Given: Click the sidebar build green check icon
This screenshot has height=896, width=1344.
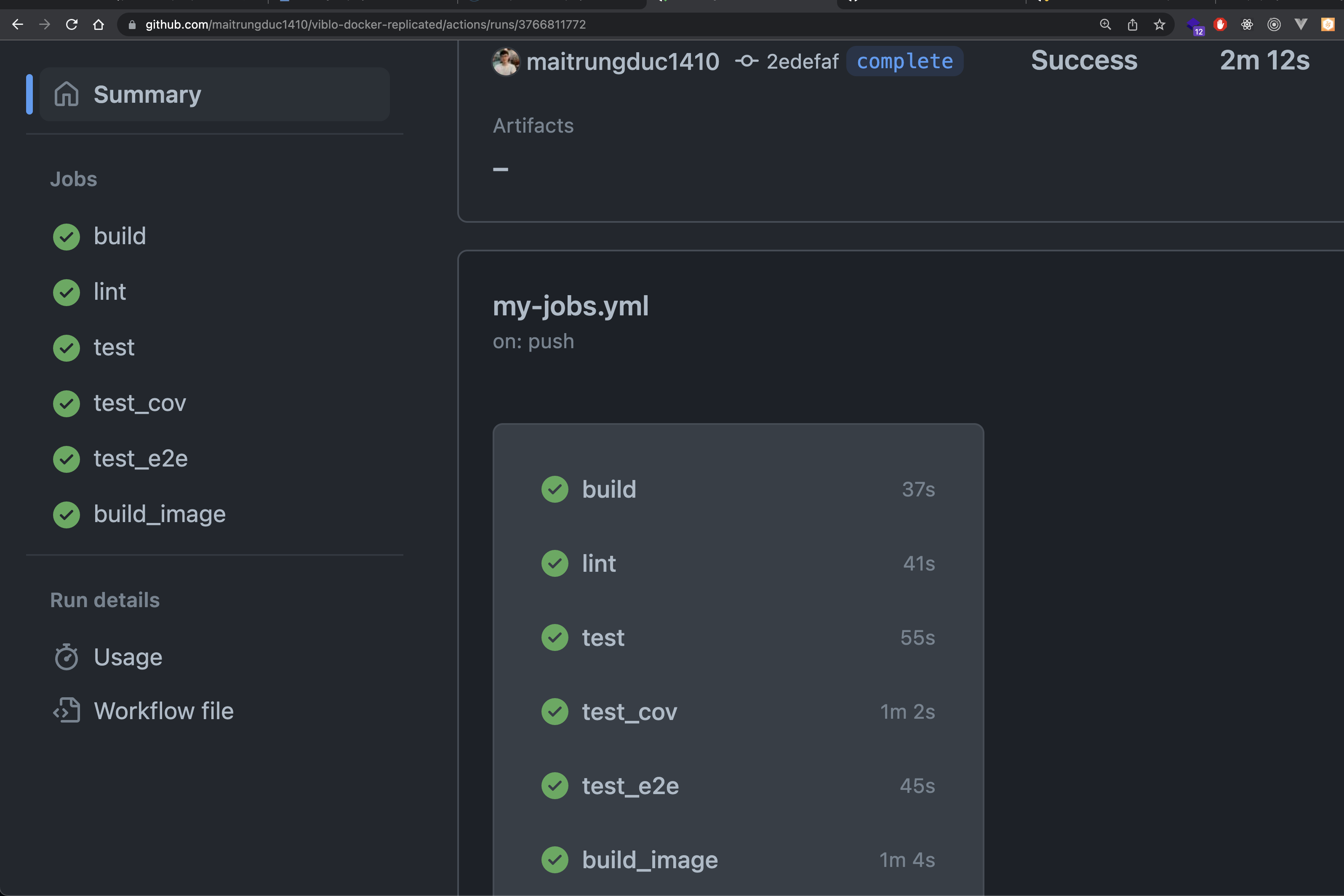Looking at the screenshot, I should click(66, 237).
